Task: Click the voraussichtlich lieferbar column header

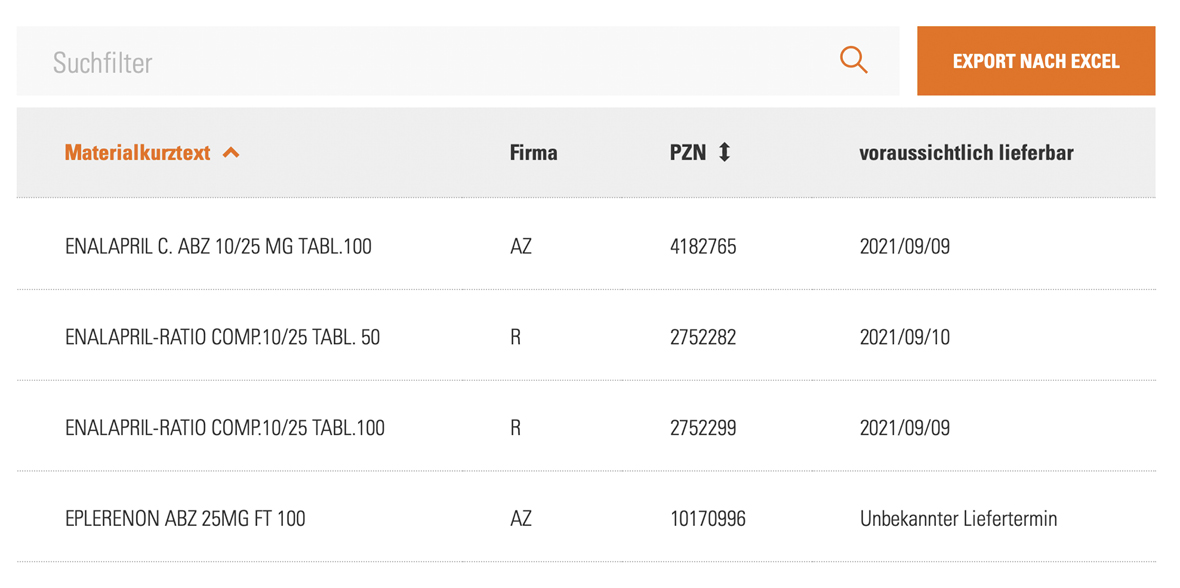Action: coord(966,153)
